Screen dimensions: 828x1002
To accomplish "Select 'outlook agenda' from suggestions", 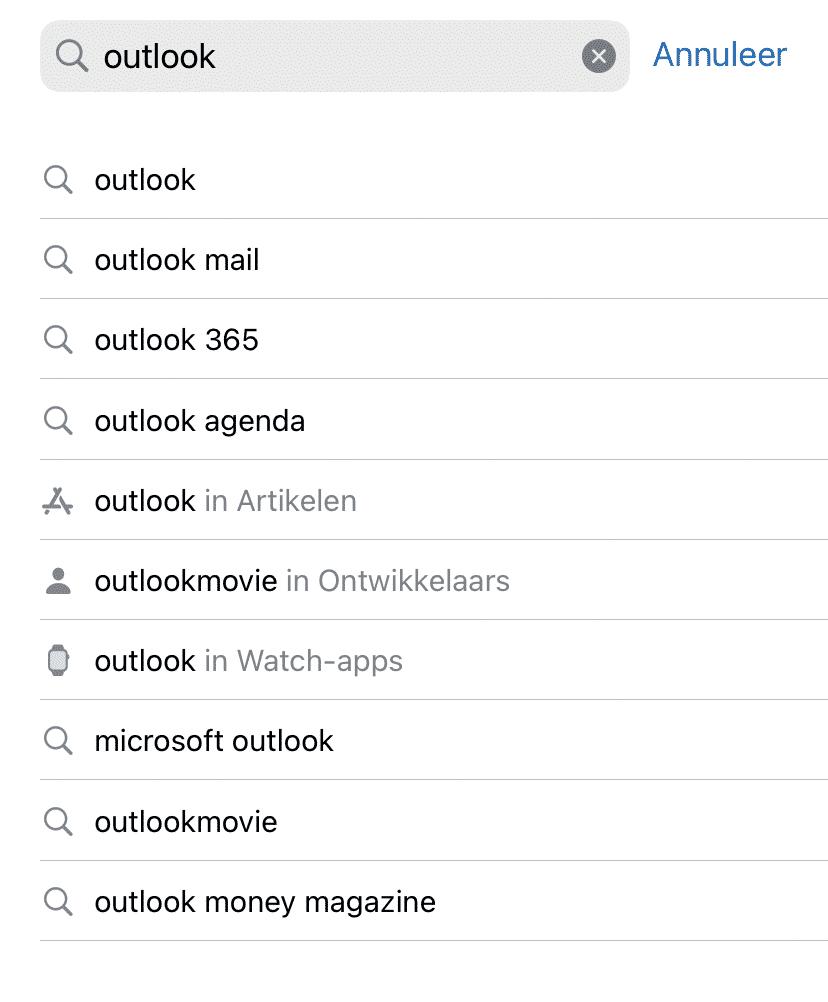I will coord(434,420).
